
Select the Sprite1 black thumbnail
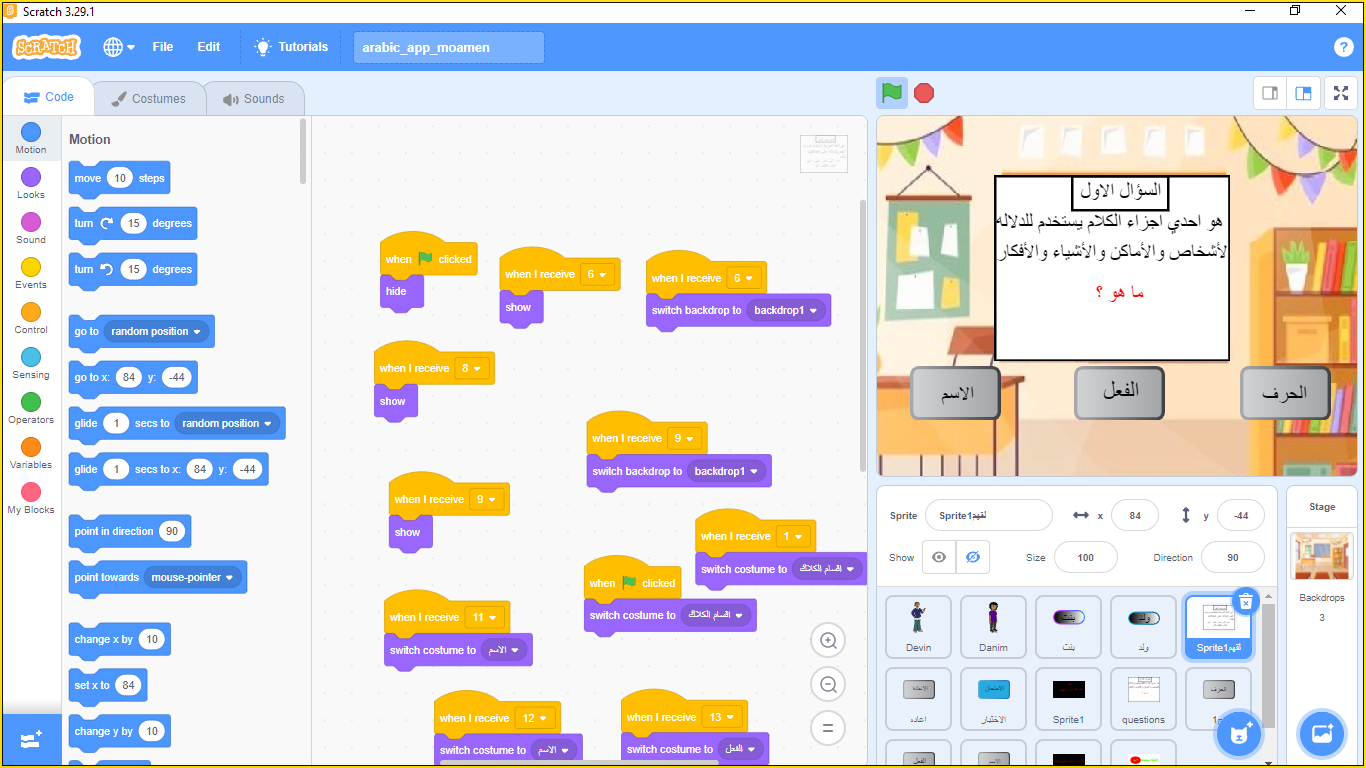coord(1068,699)
